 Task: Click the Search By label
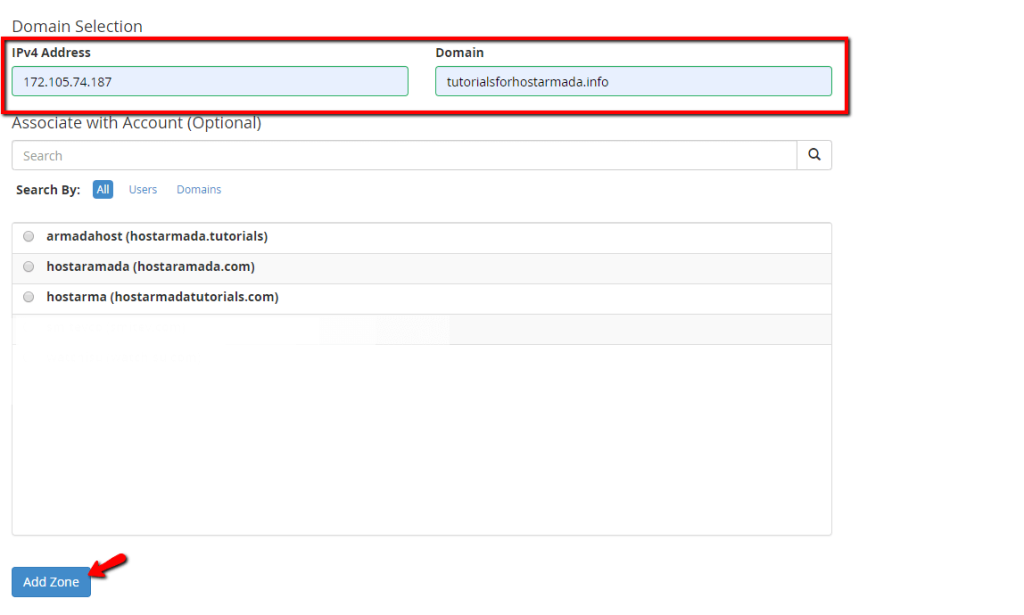pos(48,190)
